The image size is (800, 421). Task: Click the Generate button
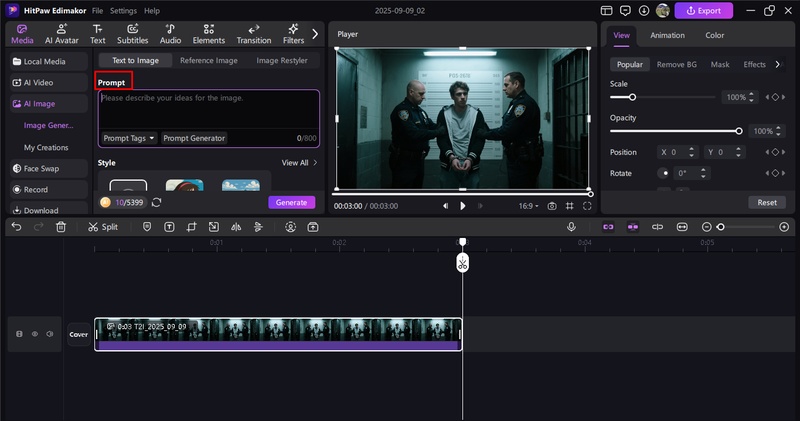point(291,203)
